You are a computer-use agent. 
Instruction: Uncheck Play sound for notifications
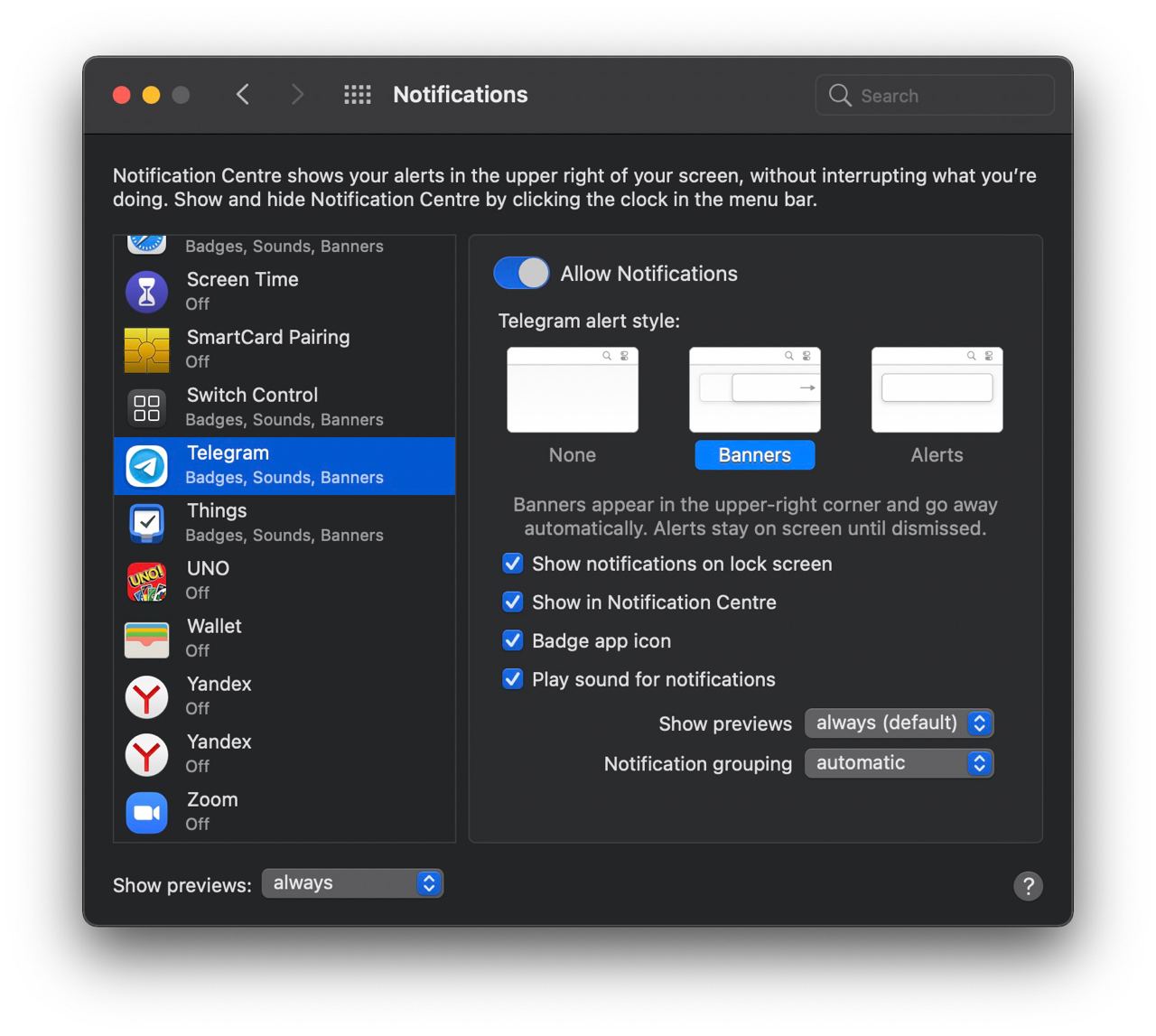(512, 678)
